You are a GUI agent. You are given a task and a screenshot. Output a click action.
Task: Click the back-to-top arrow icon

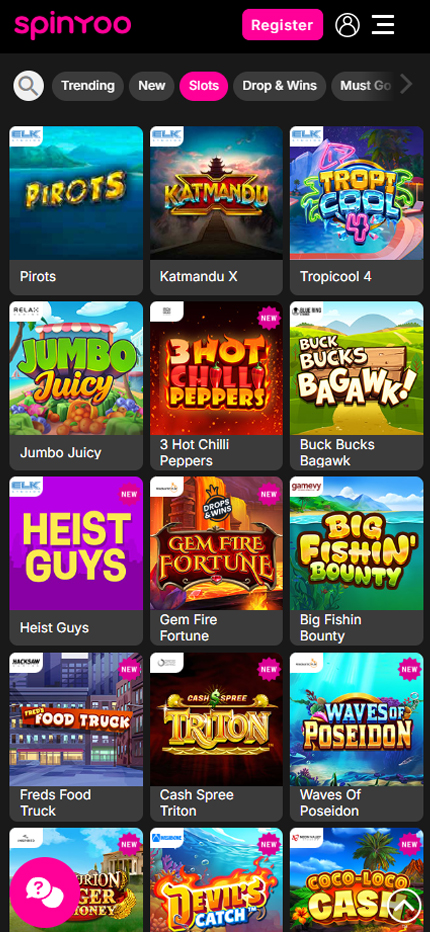404,906
